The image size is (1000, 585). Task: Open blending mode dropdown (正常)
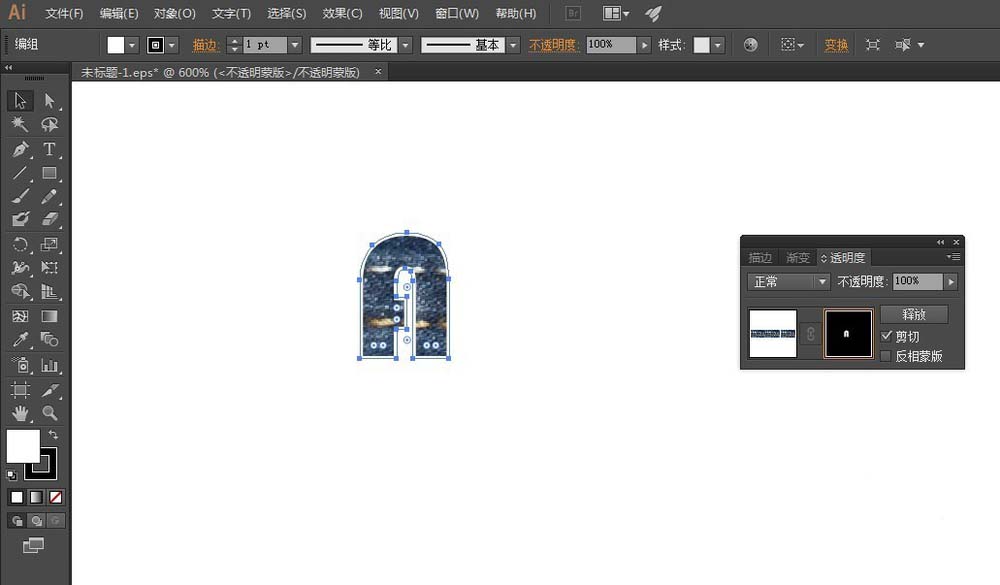point(789,281)
